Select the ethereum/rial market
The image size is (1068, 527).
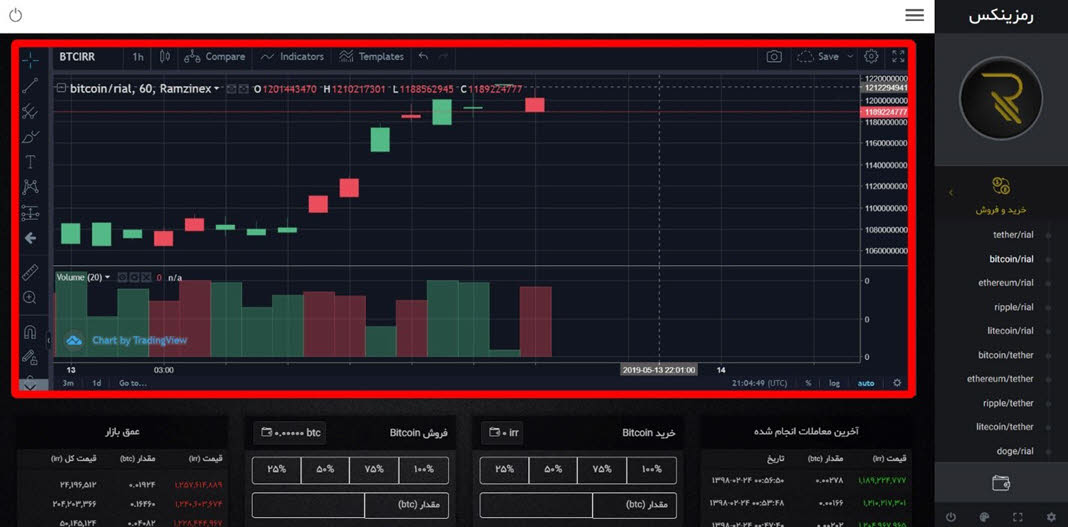click(x=1006, y=283)
